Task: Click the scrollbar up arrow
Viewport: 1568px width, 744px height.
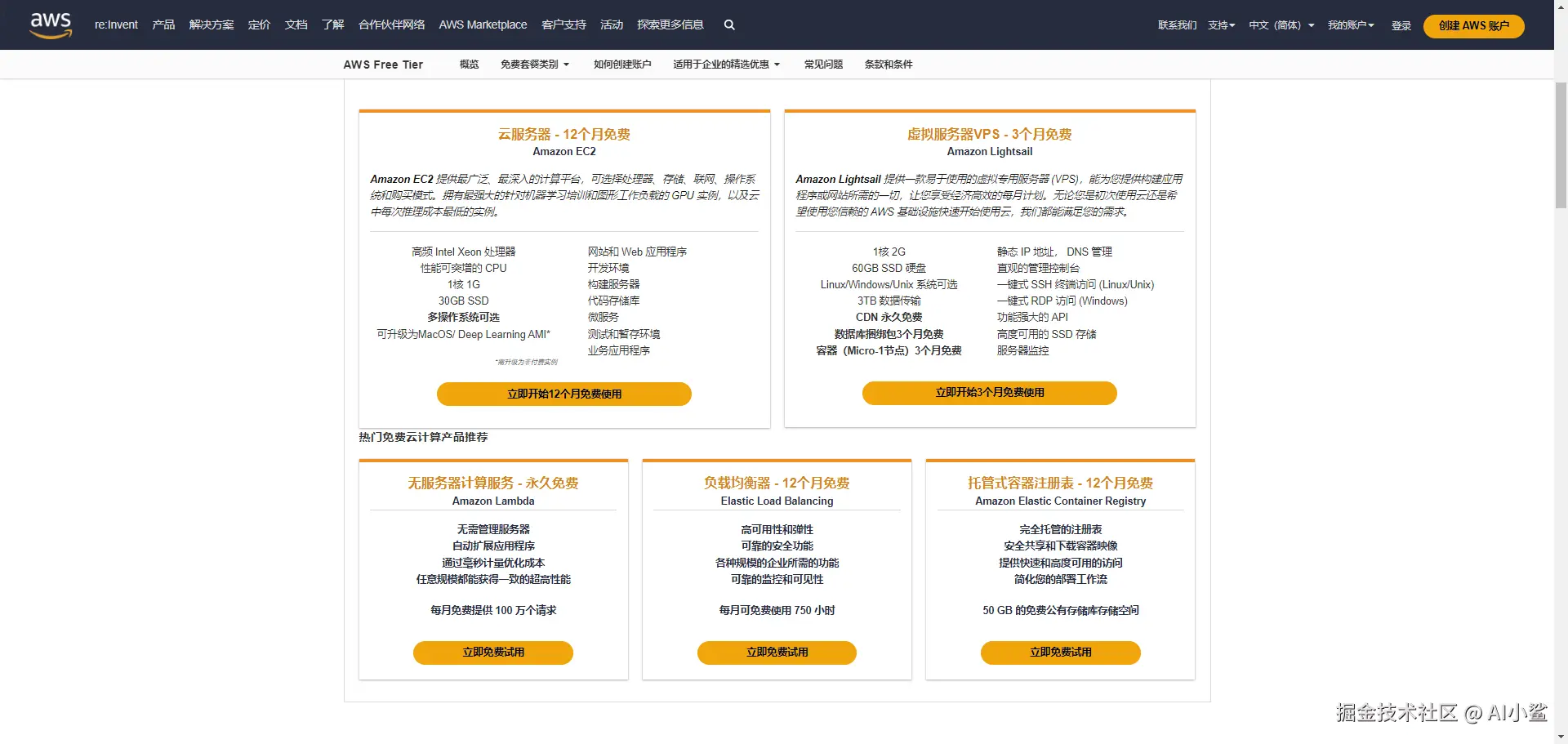Action: [x=1561, y=5]
